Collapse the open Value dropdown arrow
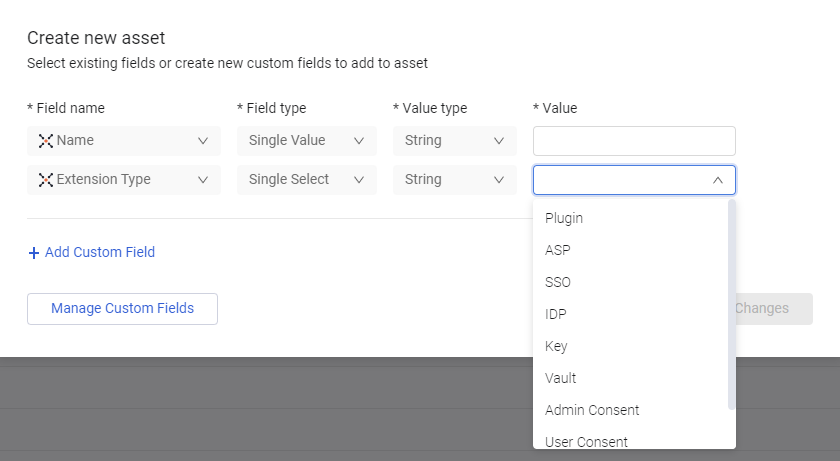Image resolution: width=840 pixels, height=461 pixels. tap(717, 180)
